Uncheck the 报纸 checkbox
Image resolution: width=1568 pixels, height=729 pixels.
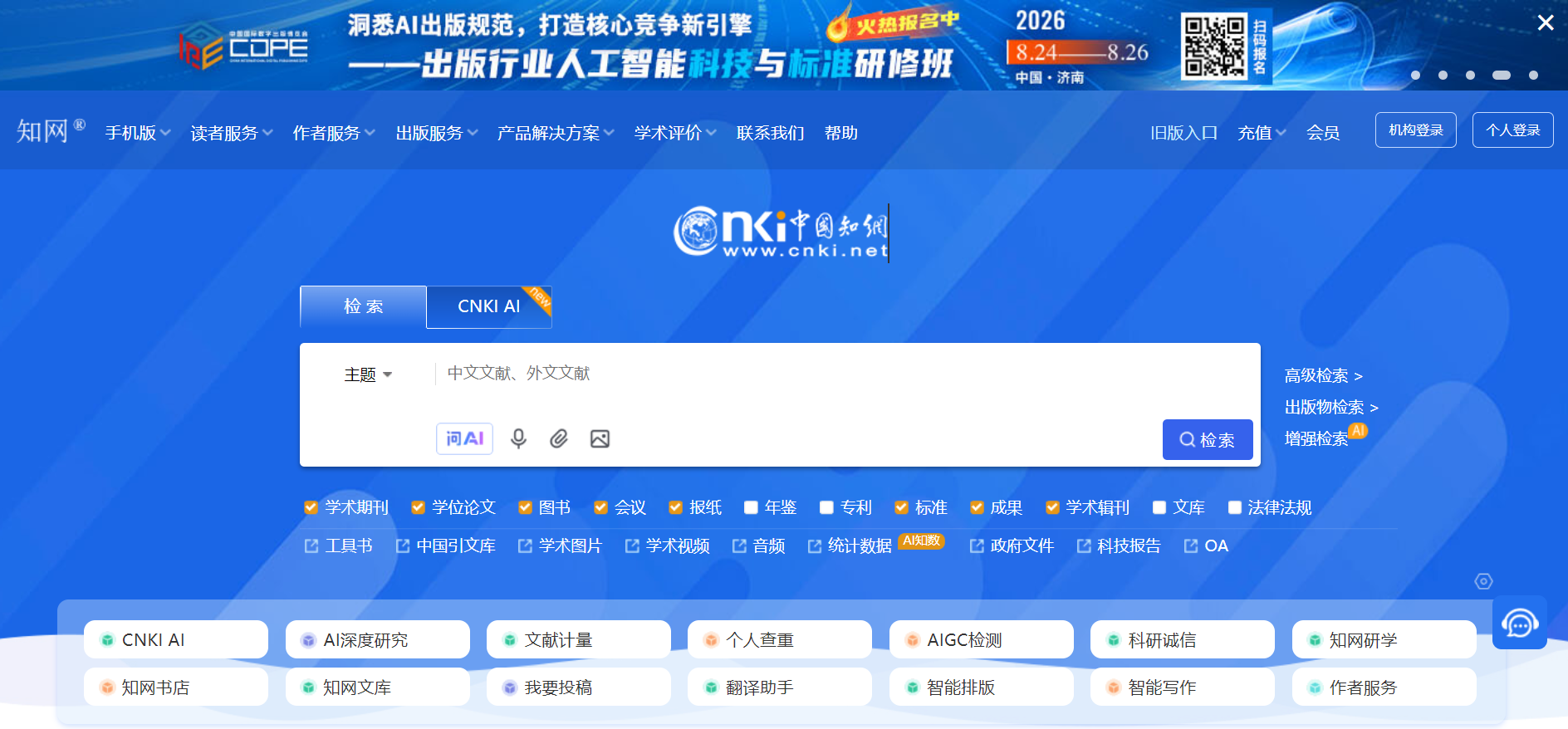click(676, 507)
